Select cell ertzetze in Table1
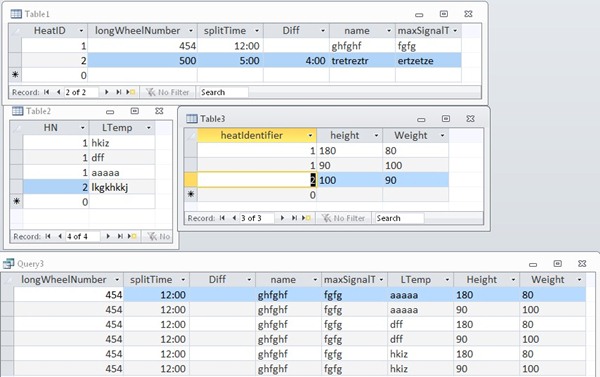The image size is (600, 377). click(x=428, y=60)
